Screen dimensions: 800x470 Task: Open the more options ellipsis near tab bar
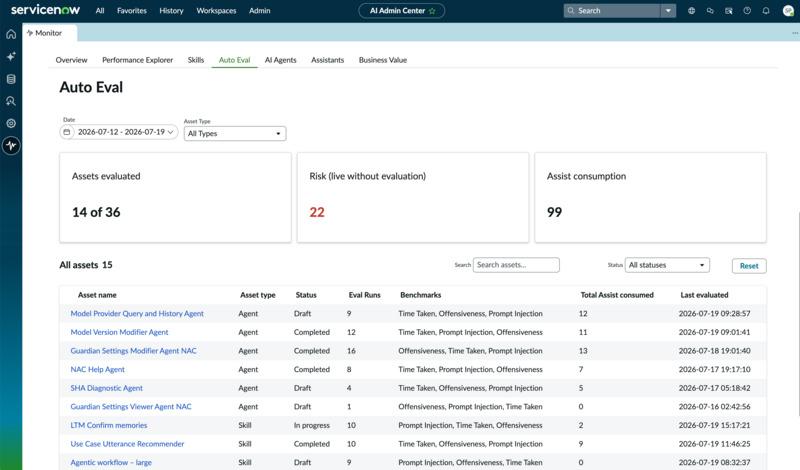click(x=795, y=33)
